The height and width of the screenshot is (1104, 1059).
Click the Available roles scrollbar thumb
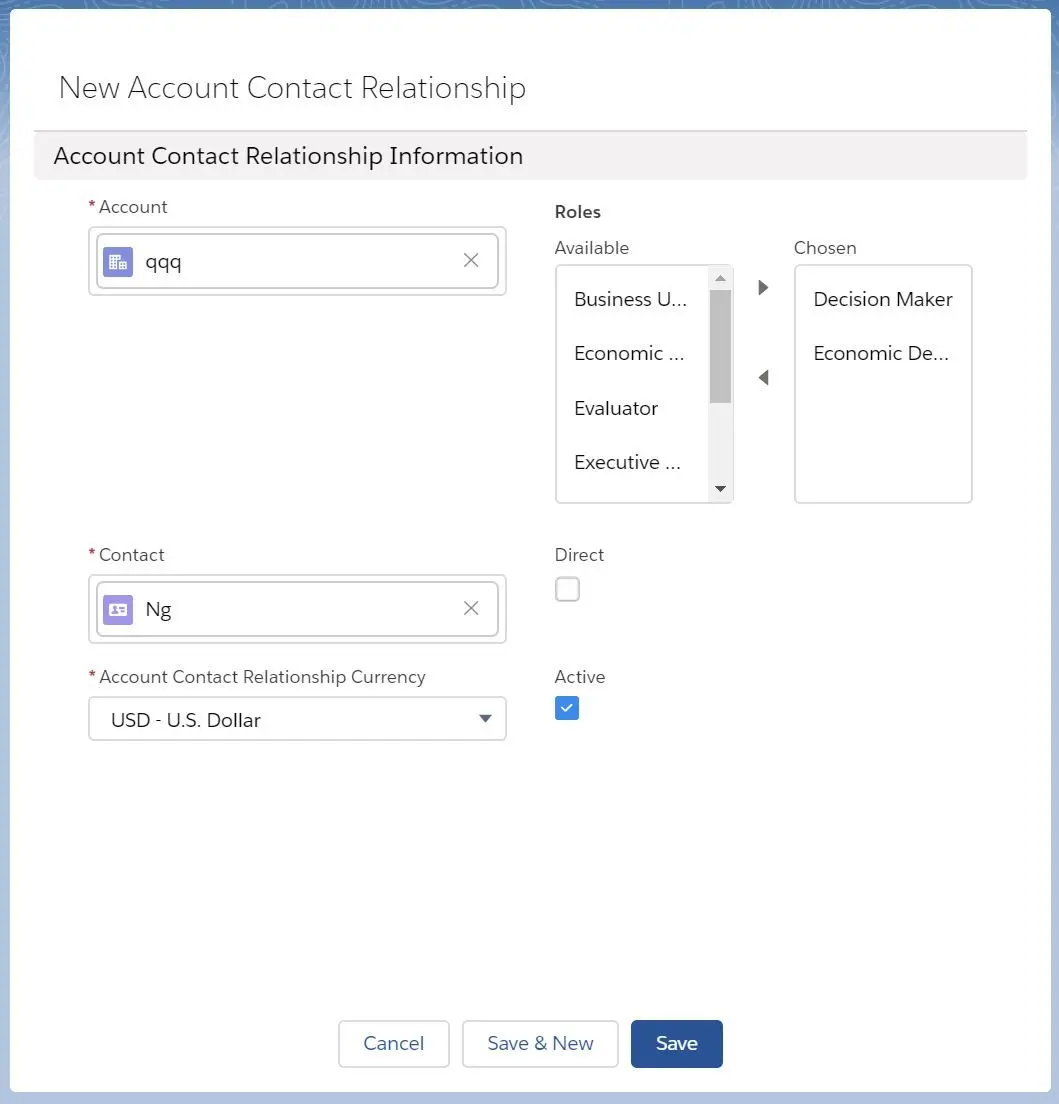coord(720,346)
